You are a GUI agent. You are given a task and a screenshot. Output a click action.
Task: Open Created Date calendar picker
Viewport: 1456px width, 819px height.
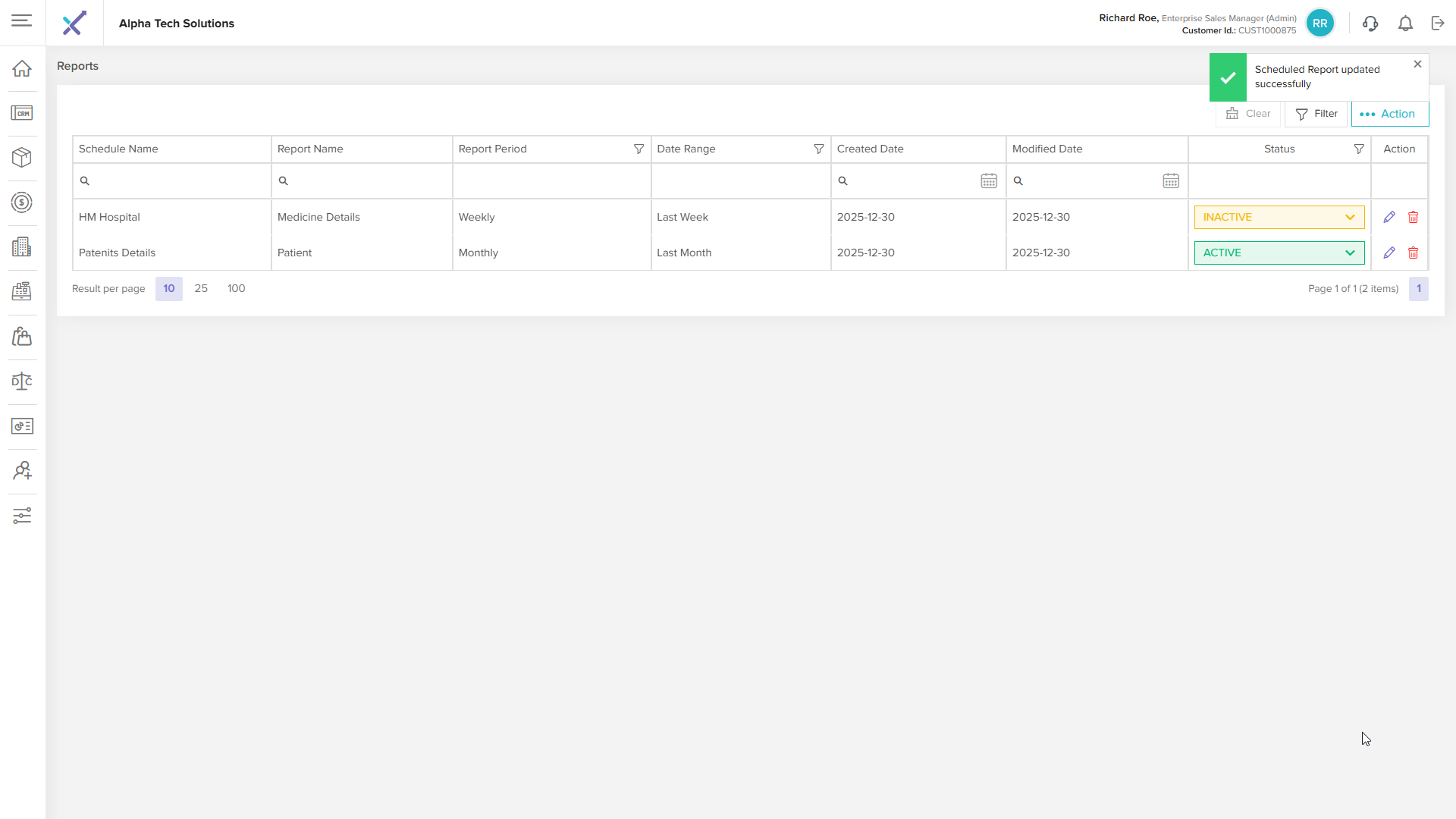coord(989,181)
